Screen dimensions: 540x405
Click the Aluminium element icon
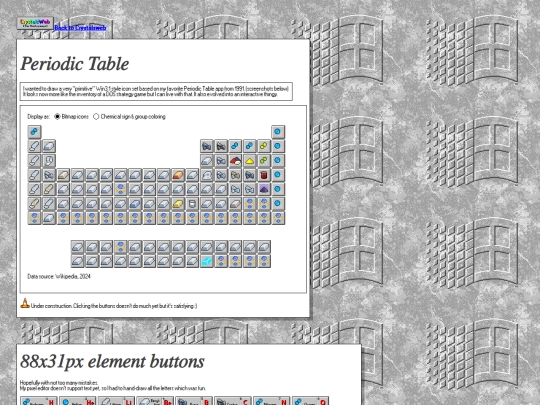pyautogui.click(x=207, y=160)
